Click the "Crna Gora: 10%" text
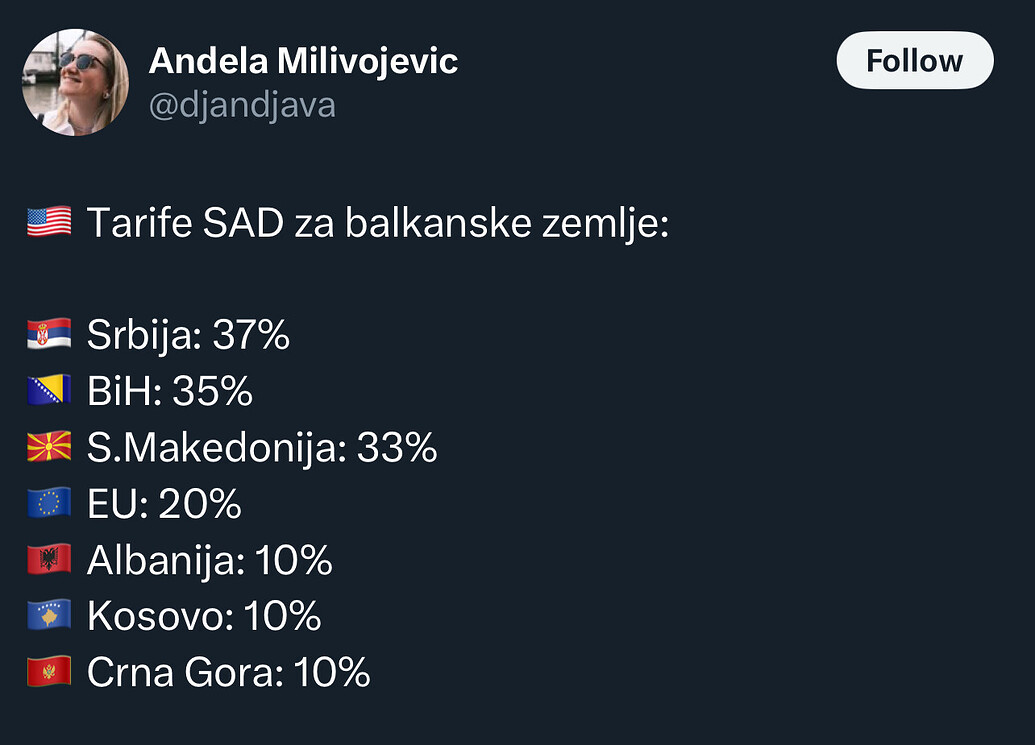 (228, 672)
